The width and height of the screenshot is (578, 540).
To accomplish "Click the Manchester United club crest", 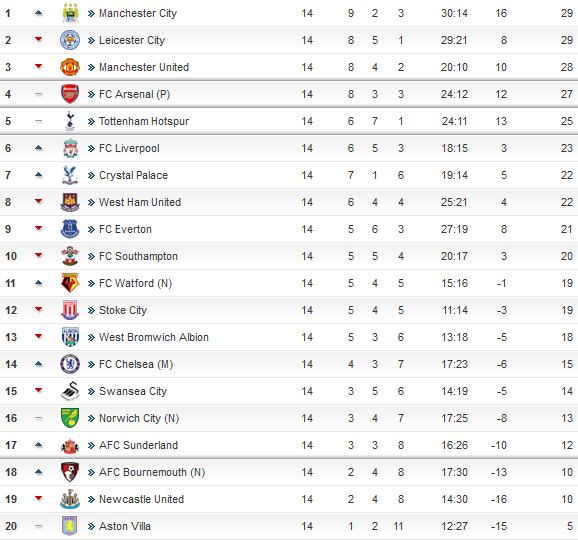I will point(70,67).
